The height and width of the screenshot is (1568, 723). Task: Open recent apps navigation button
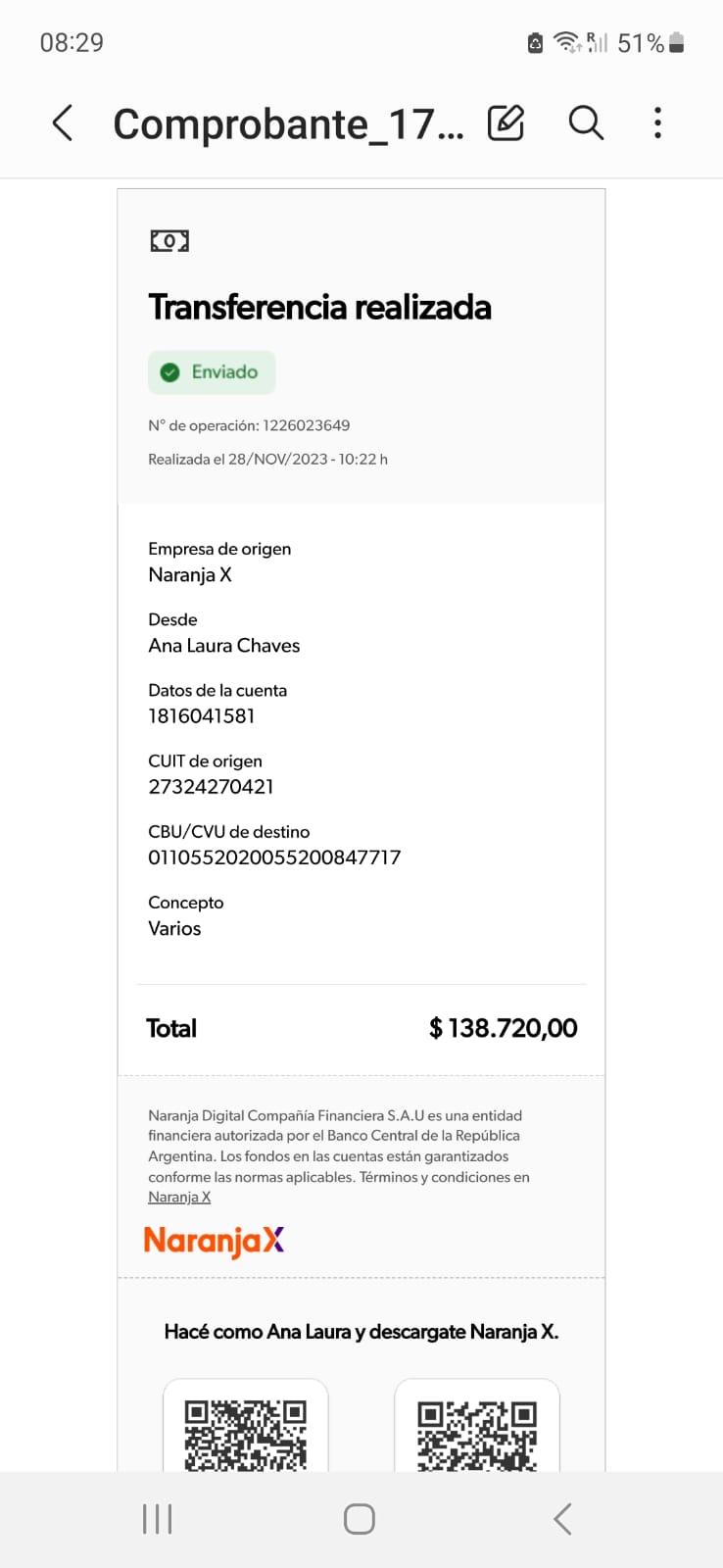[x=157, y=1519]
